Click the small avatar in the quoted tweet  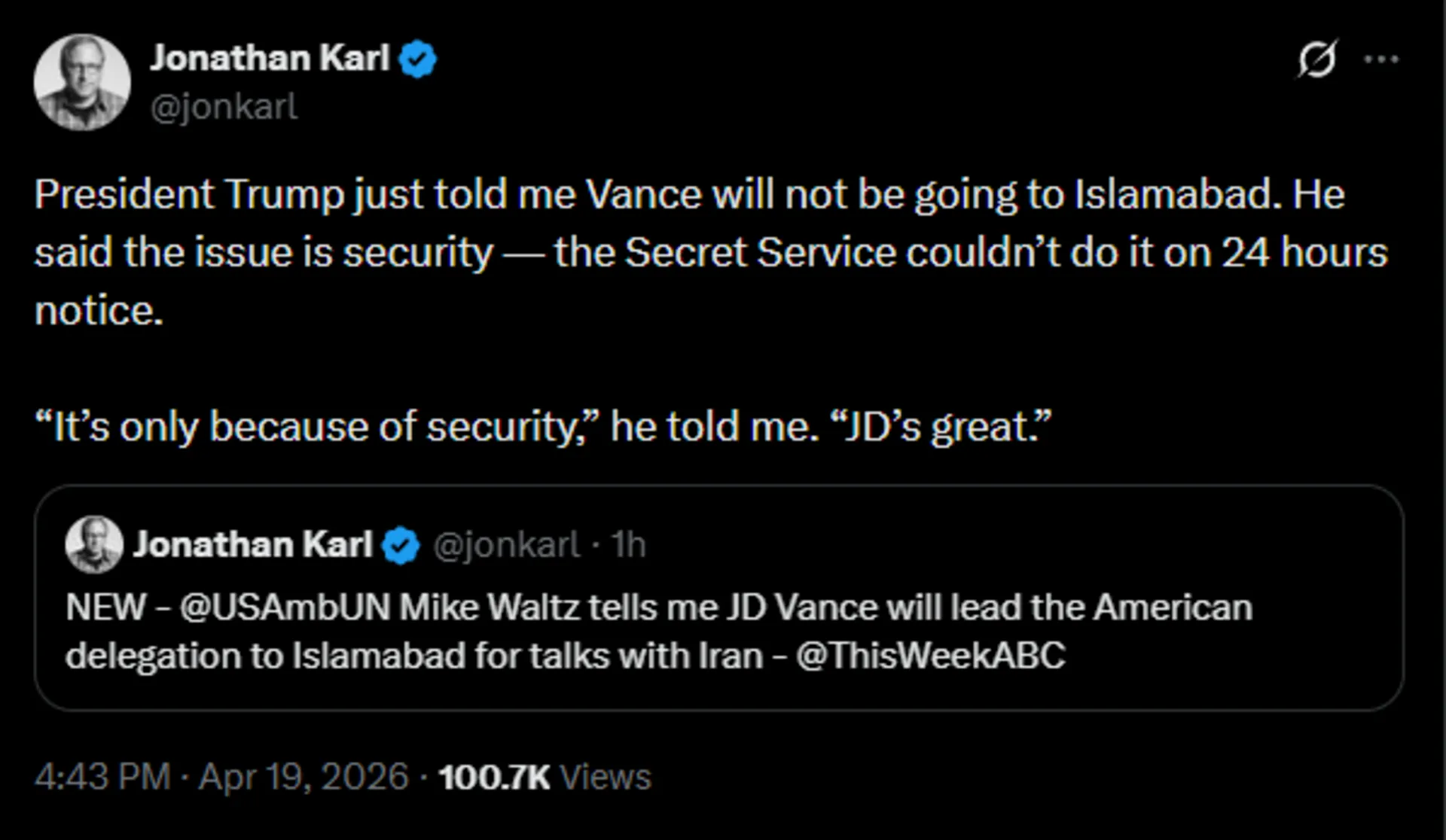(94, 544)
